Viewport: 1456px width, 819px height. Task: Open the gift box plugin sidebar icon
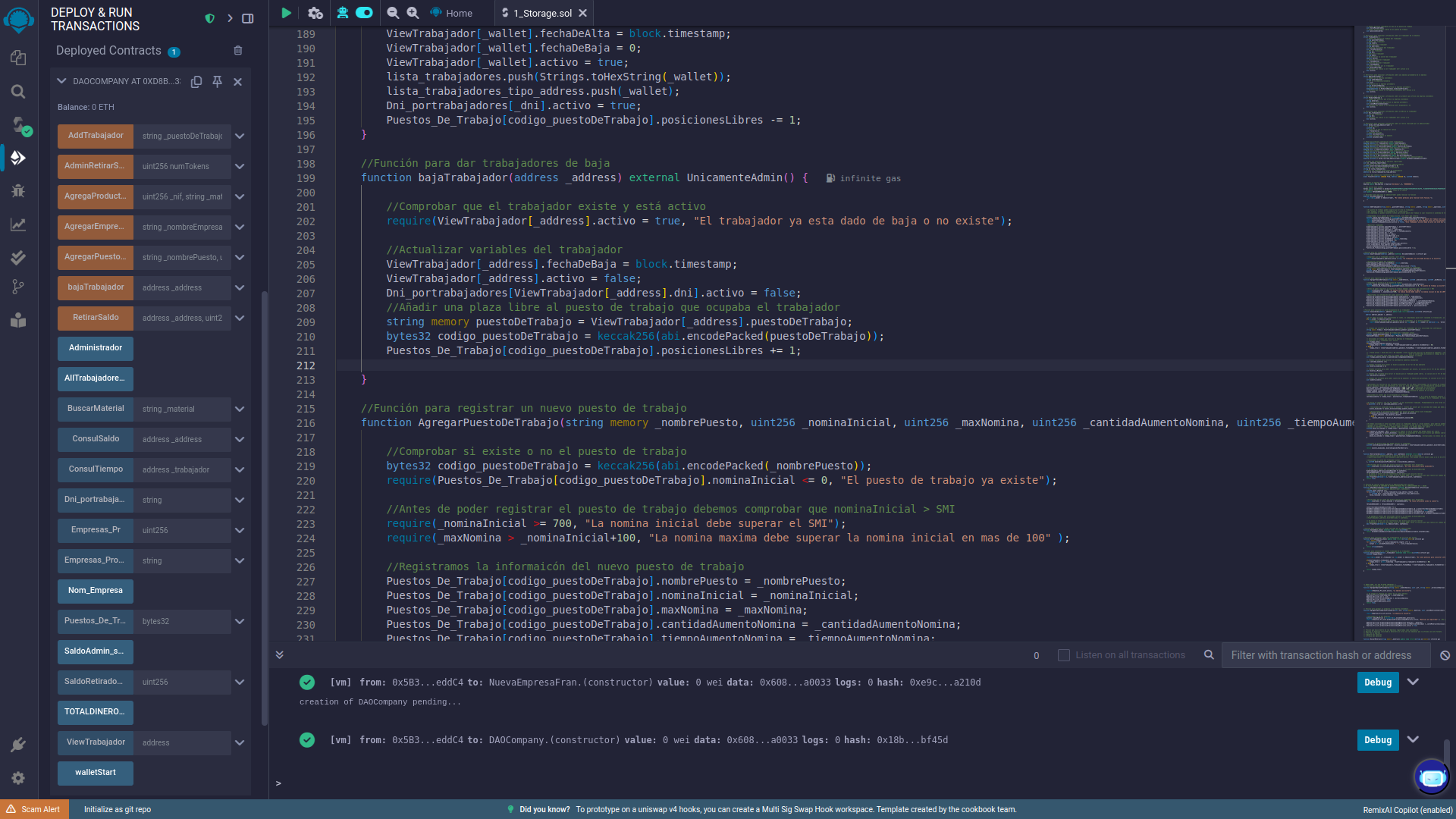[18, 320]
